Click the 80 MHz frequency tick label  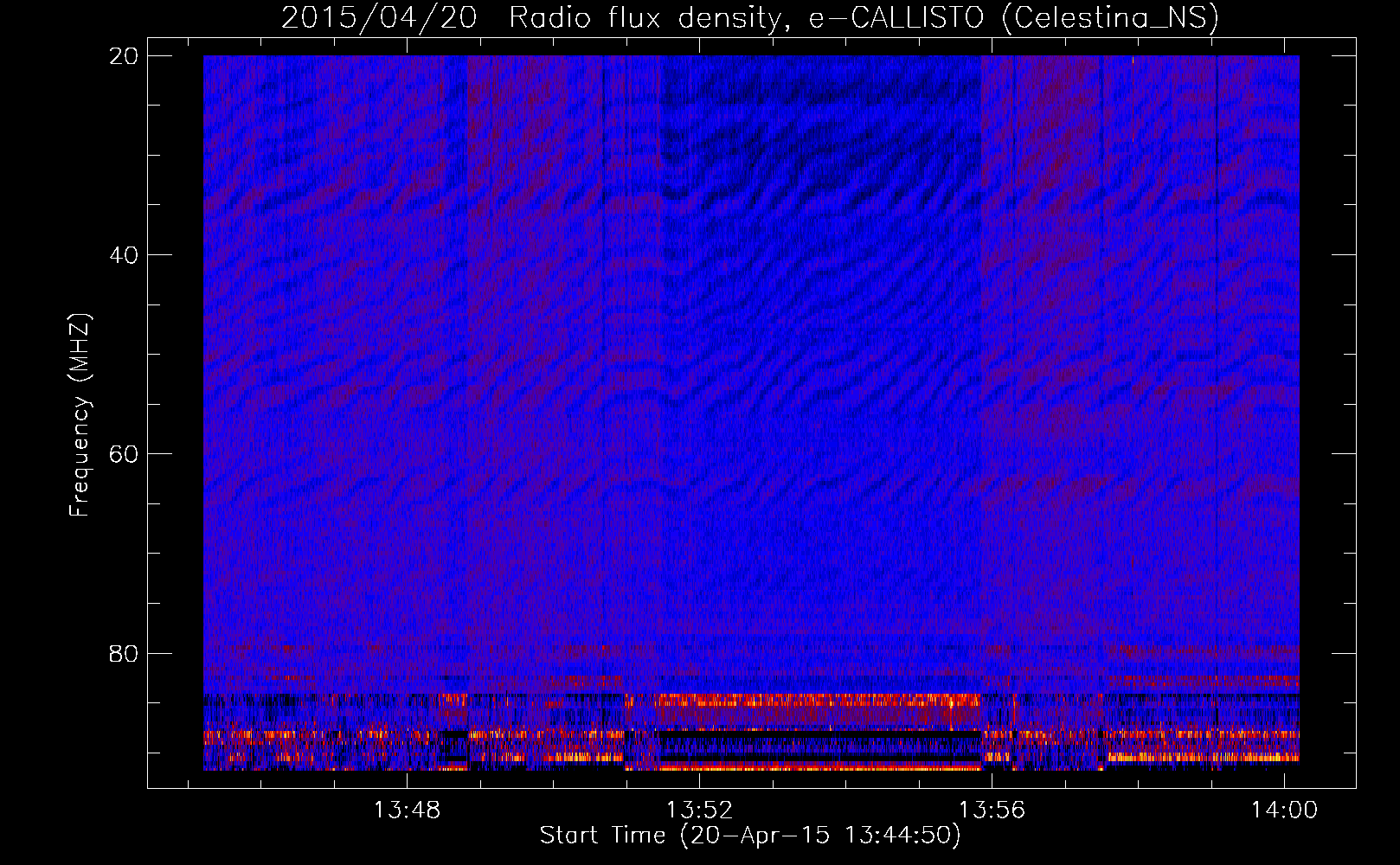pyautogui.click(x=124, y=653)
